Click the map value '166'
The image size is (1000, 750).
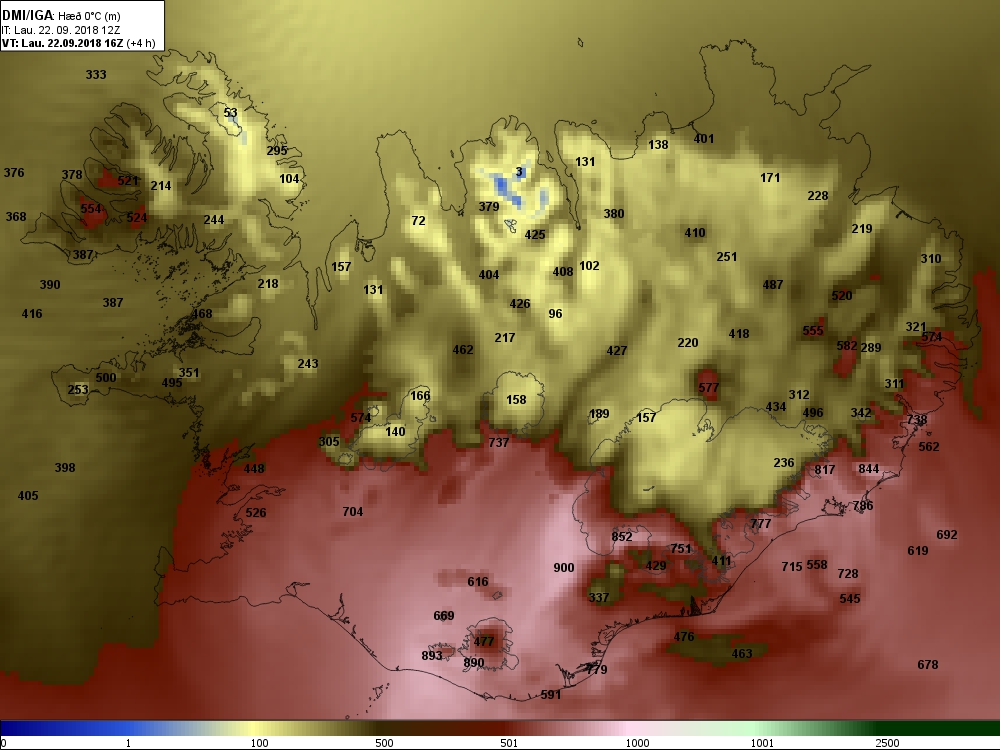(x=420, y=395)
